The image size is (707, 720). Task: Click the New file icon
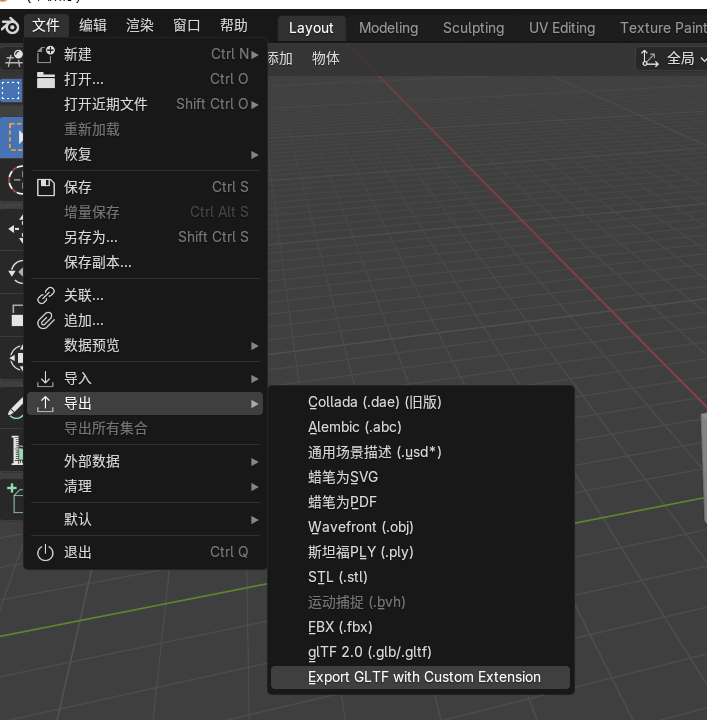pos(45,54)
